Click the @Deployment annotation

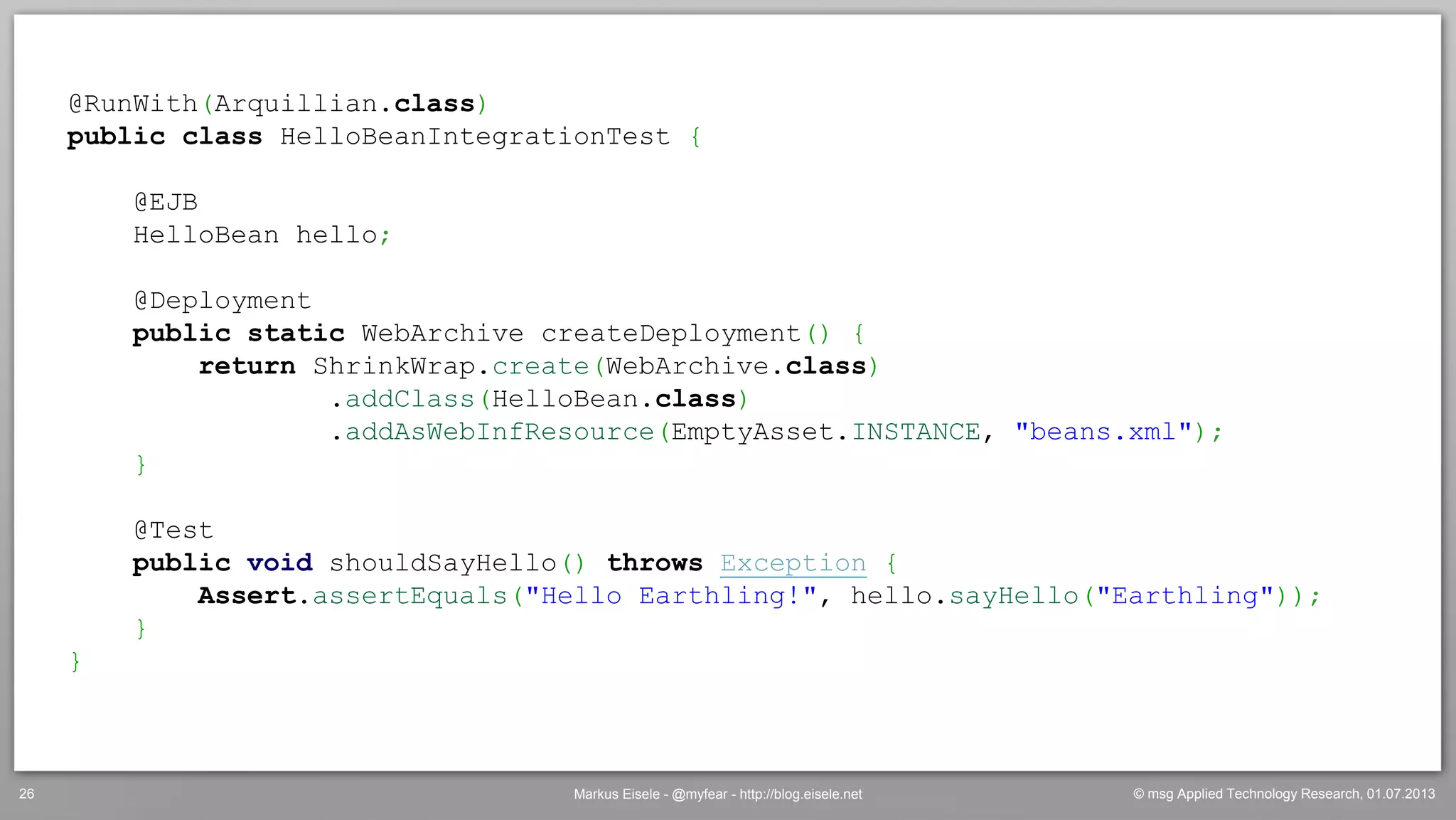(223, 301)
